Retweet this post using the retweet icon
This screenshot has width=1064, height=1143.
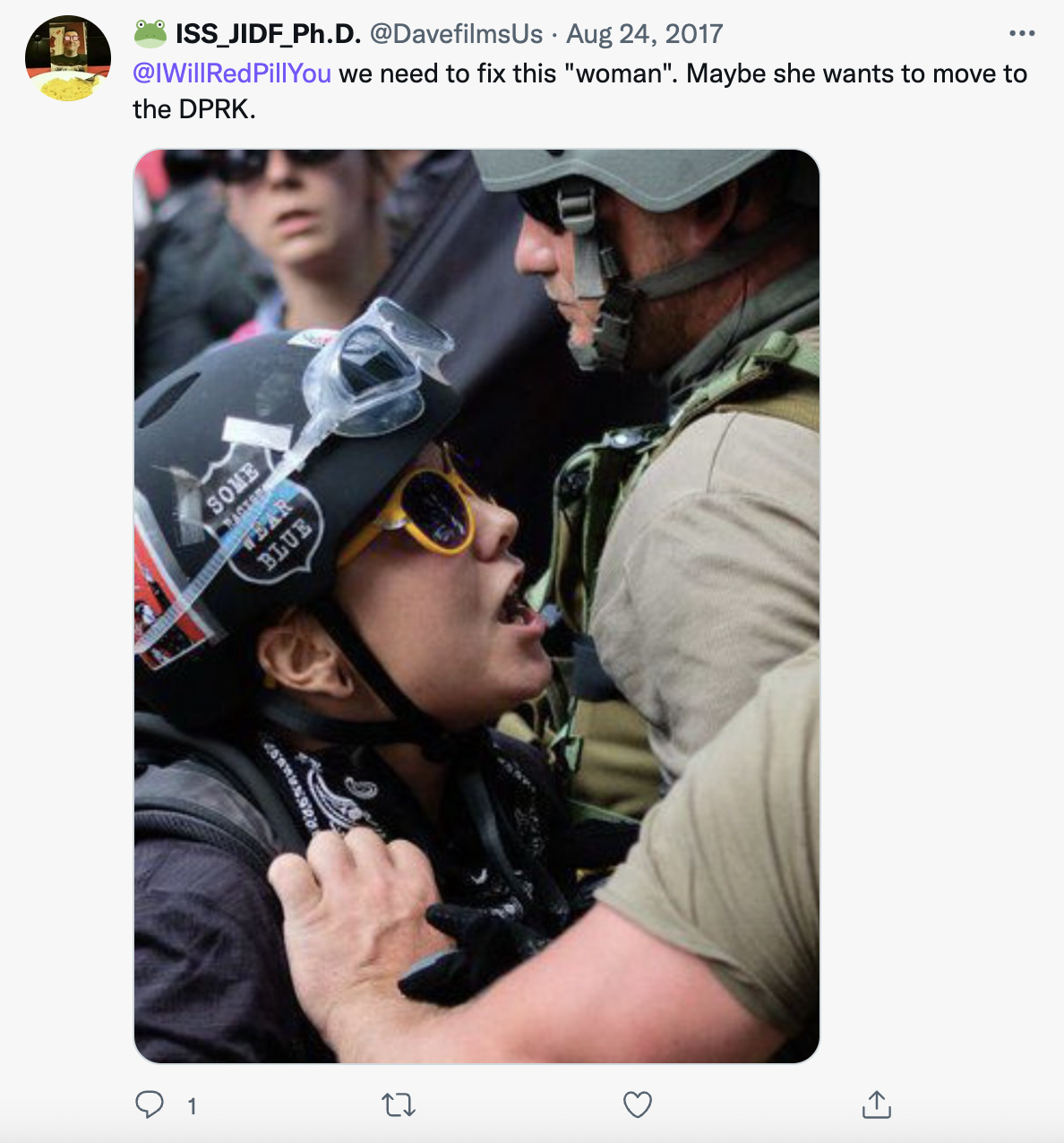click(399, 1105)
